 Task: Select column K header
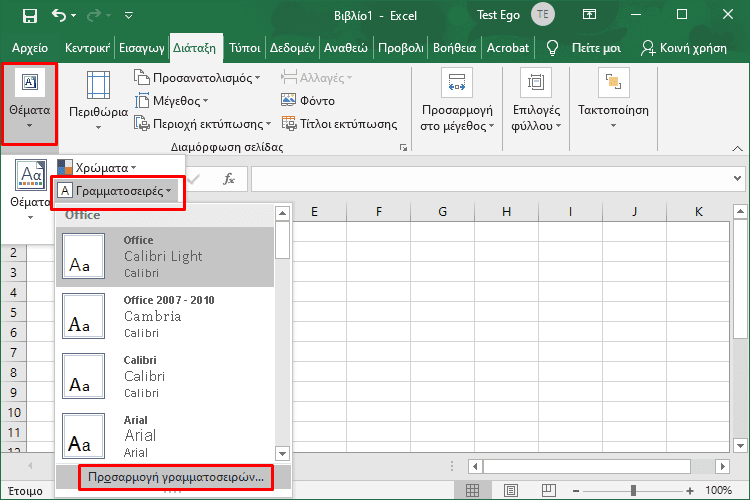(x=698, y=211)
